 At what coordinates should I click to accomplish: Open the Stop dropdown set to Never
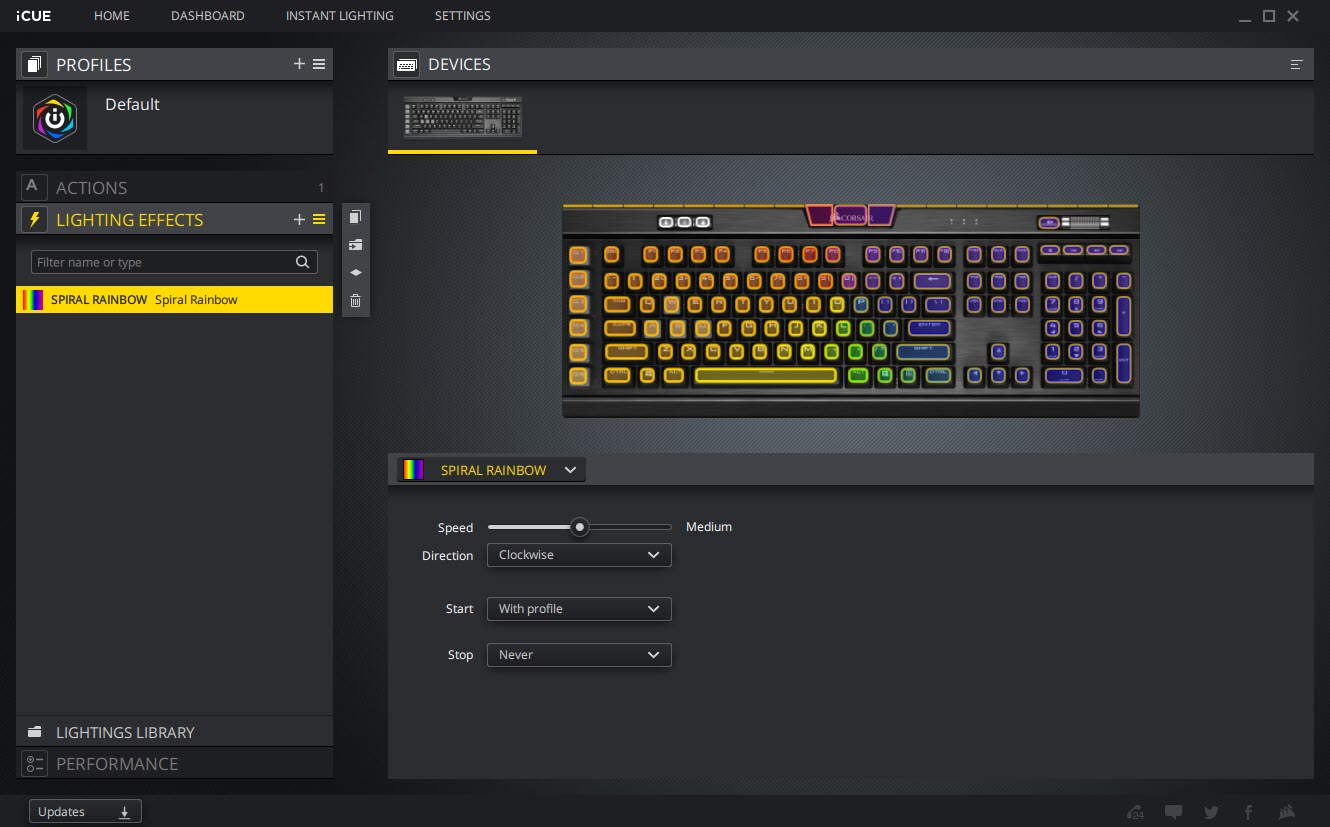pos(579,655)
